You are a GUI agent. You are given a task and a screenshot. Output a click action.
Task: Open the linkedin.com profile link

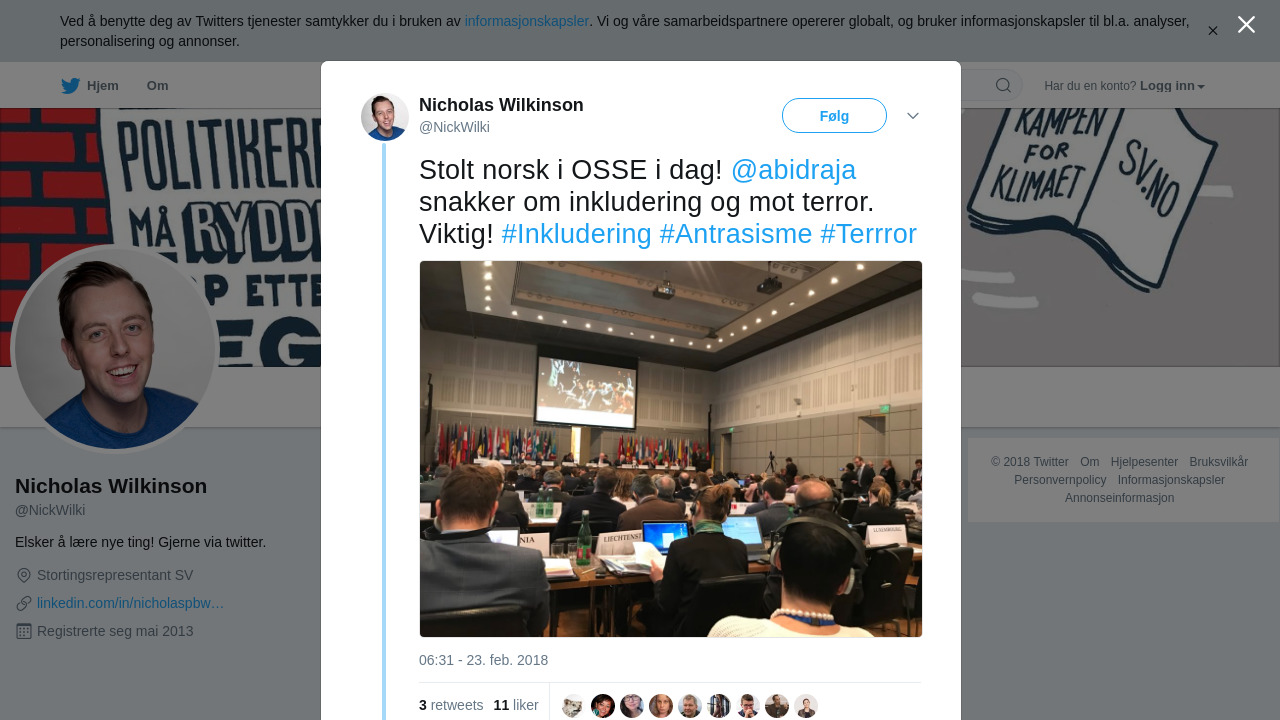130,603
